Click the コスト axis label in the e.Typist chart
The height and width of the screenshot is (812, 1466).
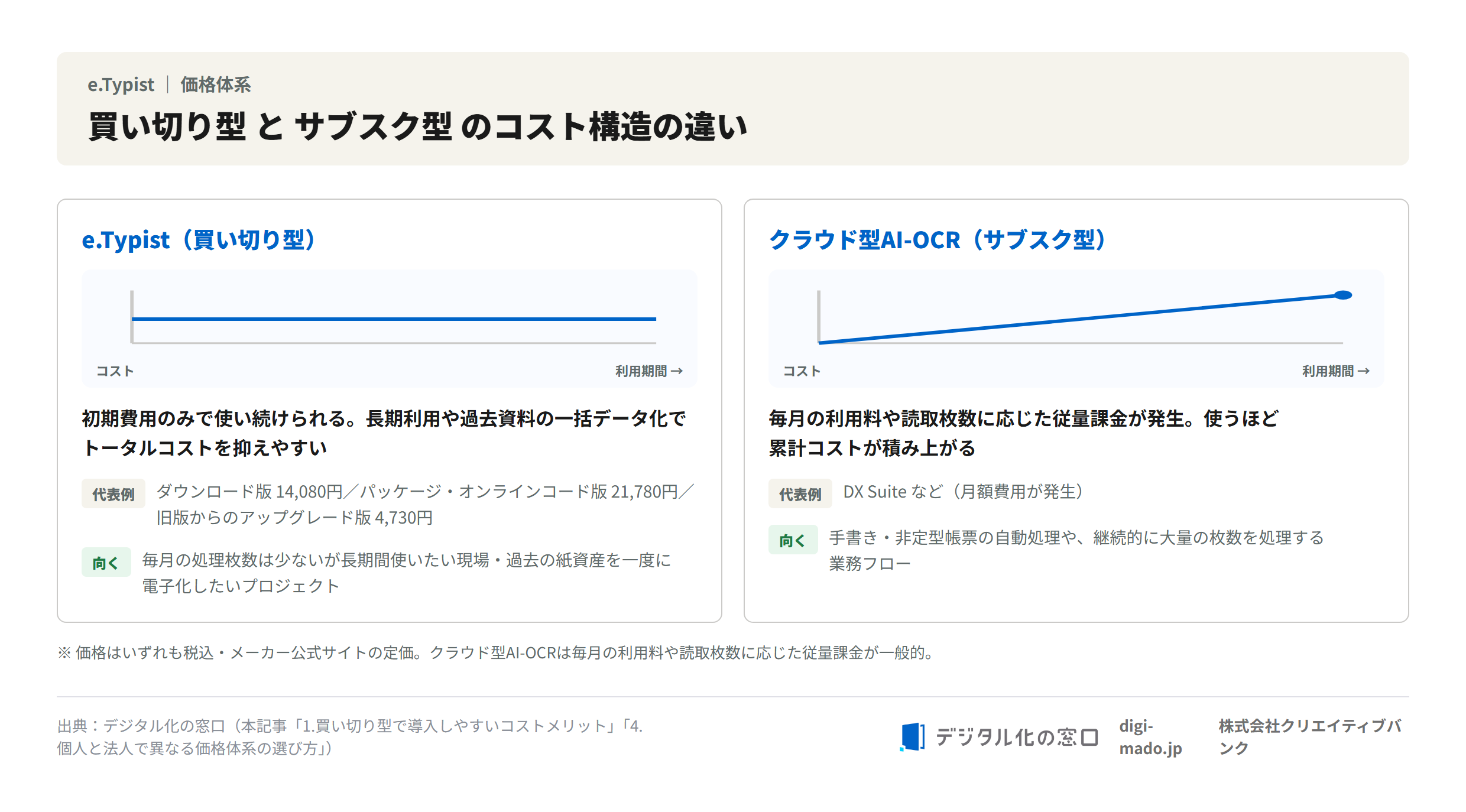tap(115, 371)
